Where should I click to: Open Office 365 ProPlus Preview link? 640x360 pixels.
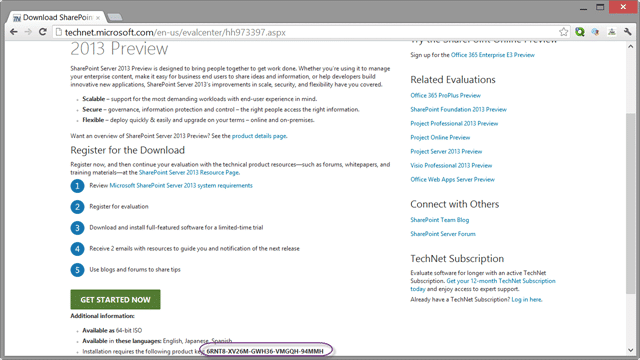click(x=445, y=96)
